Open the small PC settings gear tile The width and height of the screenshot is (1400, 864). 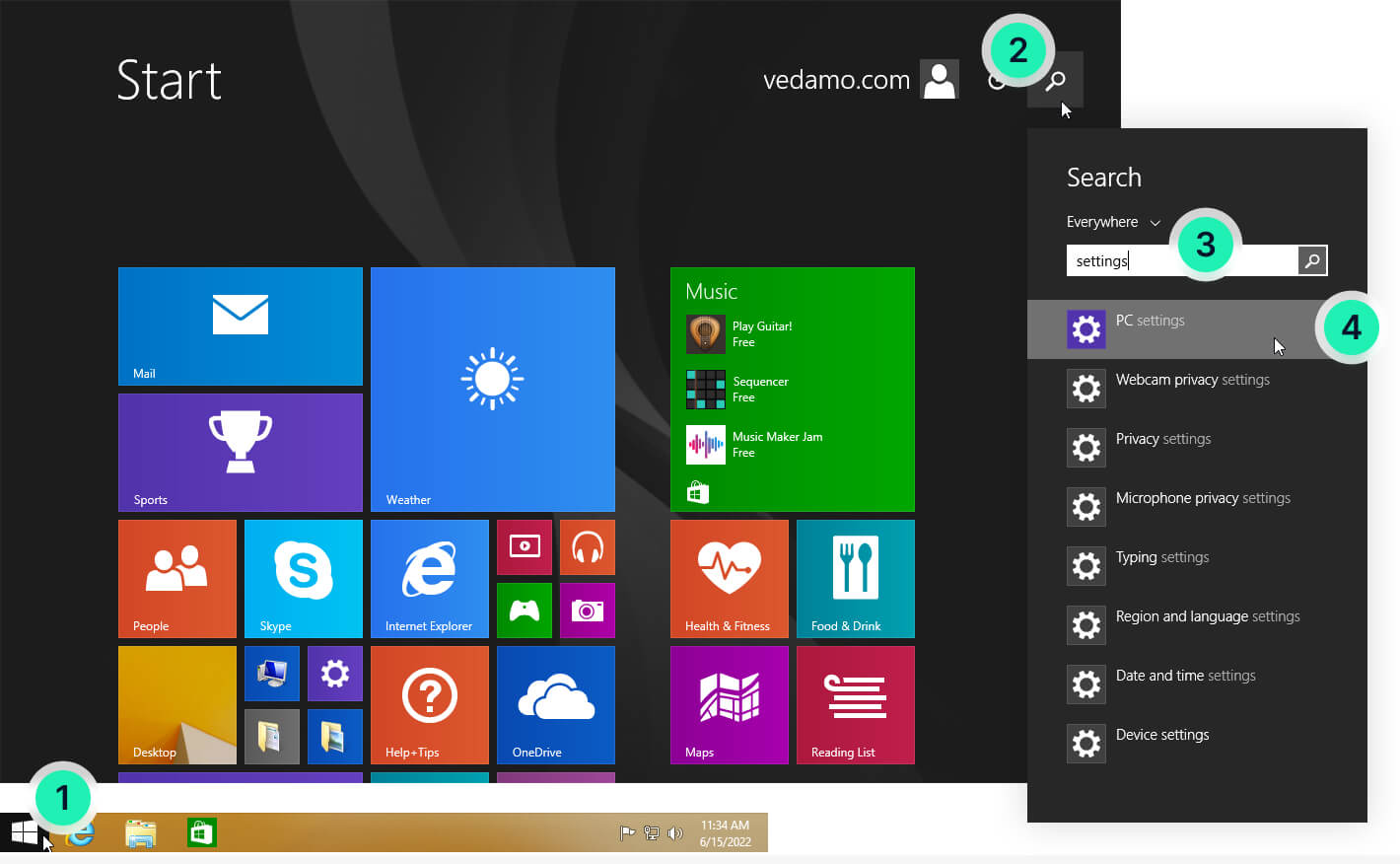(335, 674)
